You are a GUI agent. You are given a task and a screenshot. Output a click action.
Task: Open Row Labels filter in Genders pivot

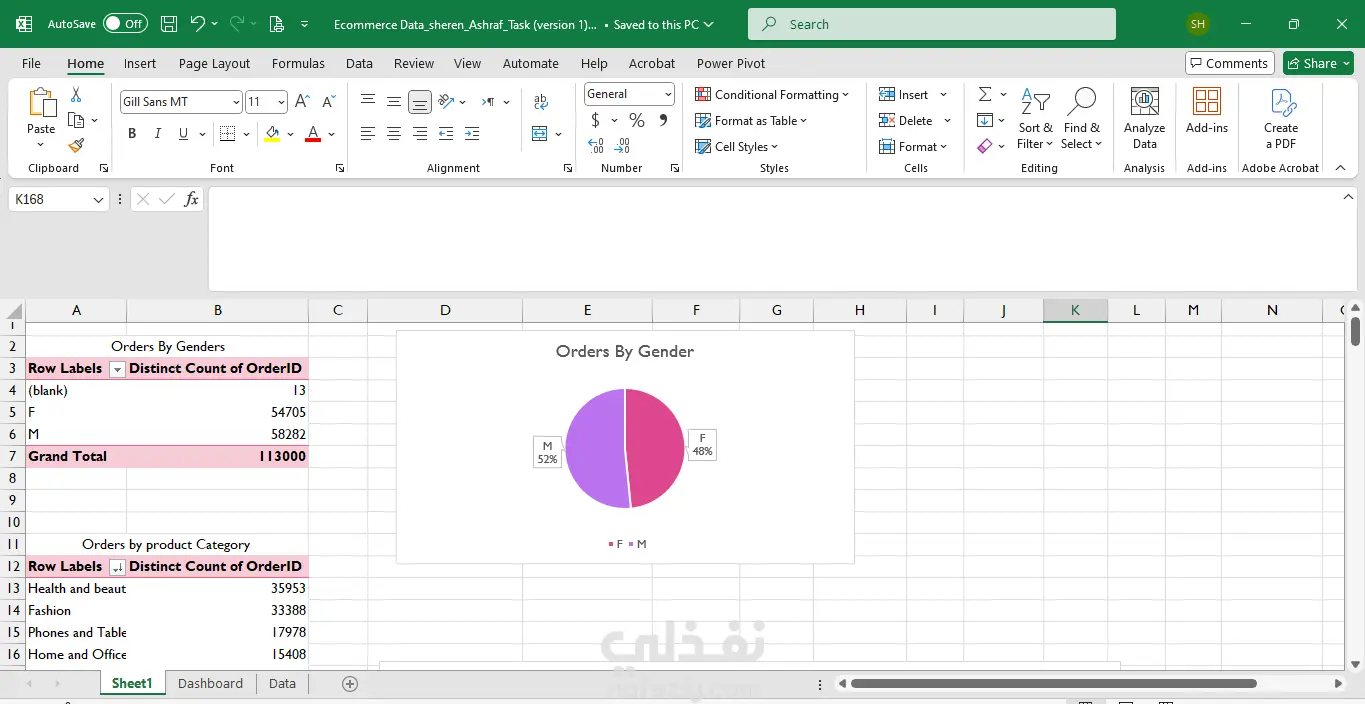pos(117,369)
